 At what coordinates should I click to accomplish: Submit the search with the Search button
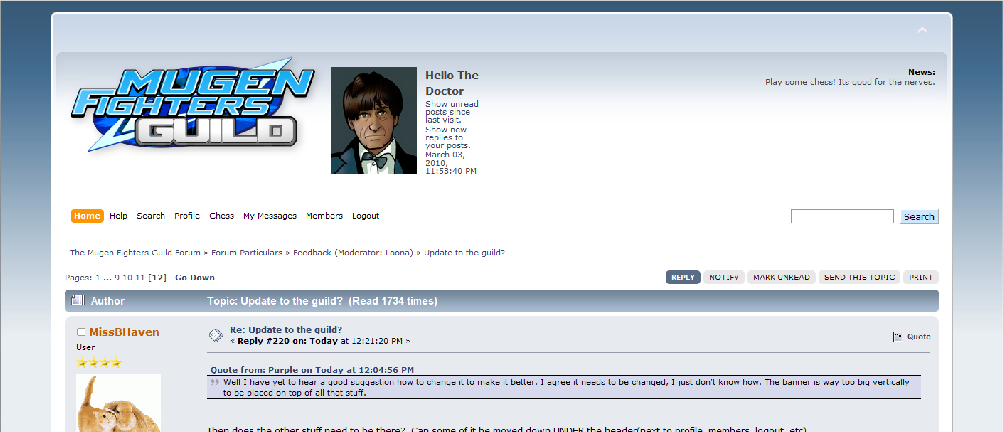[919, 216]
